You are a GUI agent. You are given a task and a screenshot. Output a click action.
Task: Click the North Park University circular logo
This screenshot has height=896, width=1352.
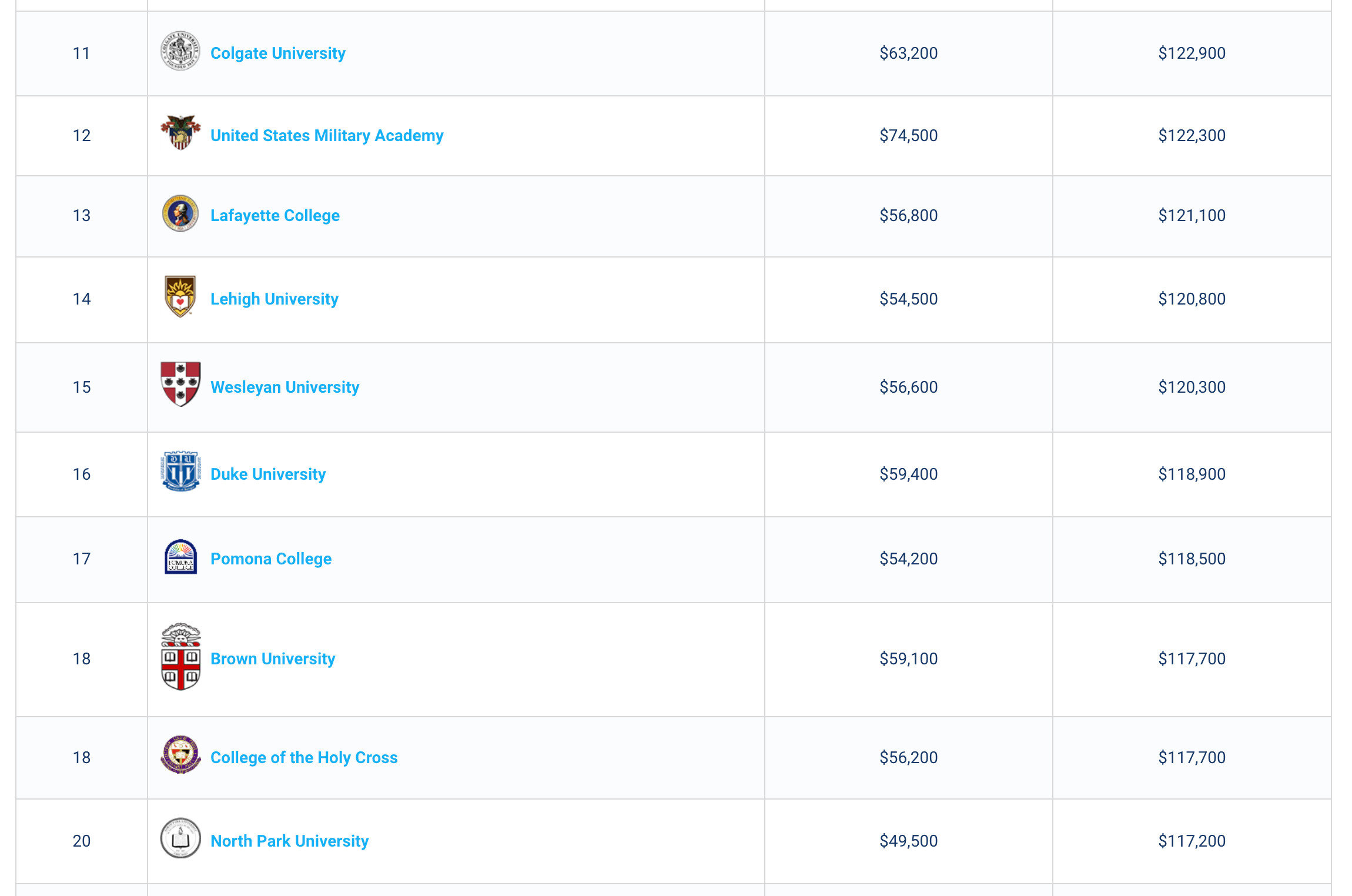180,838
